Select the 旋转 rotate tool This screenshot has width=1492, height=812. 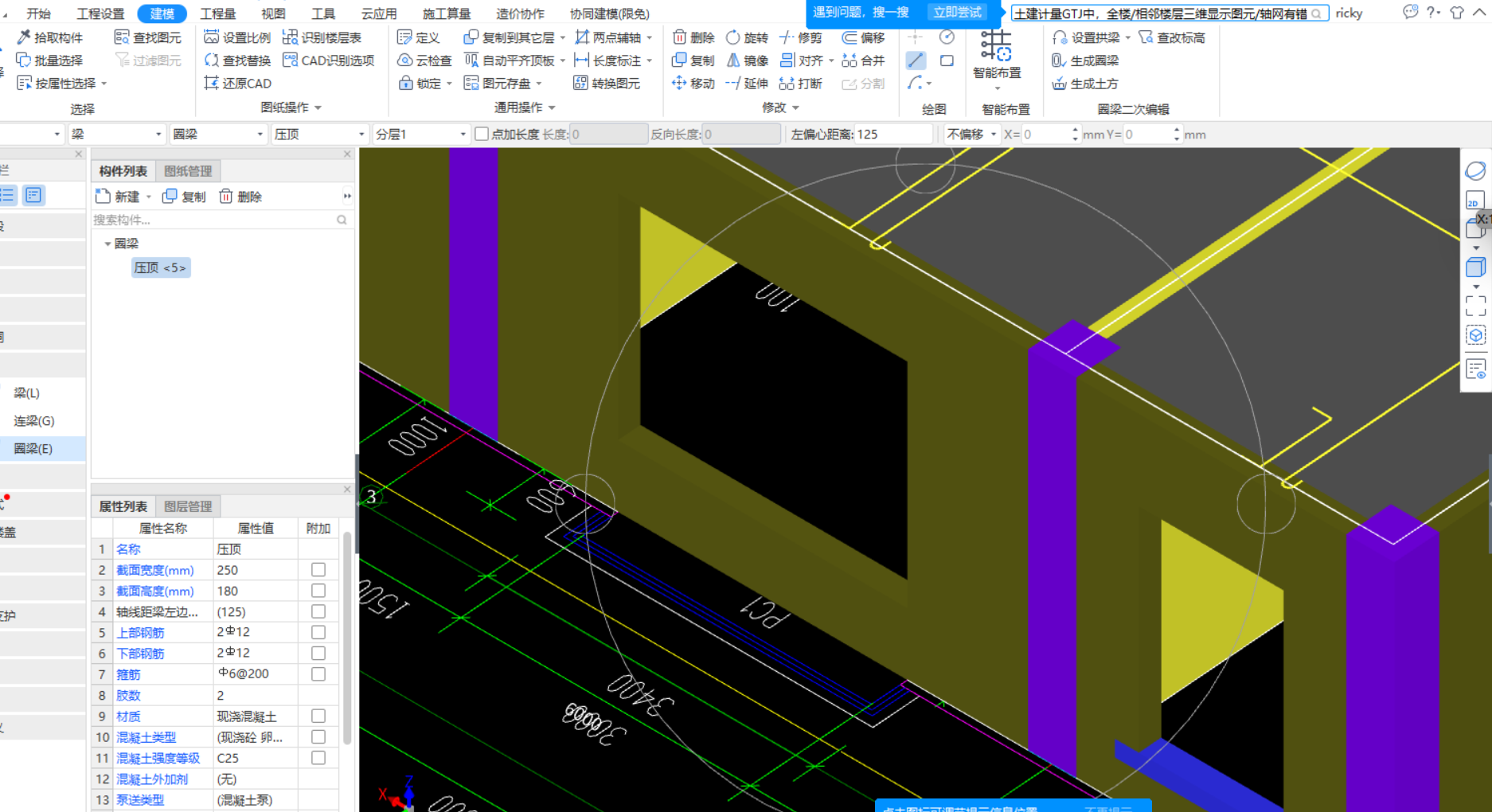(x=747, y=37)
